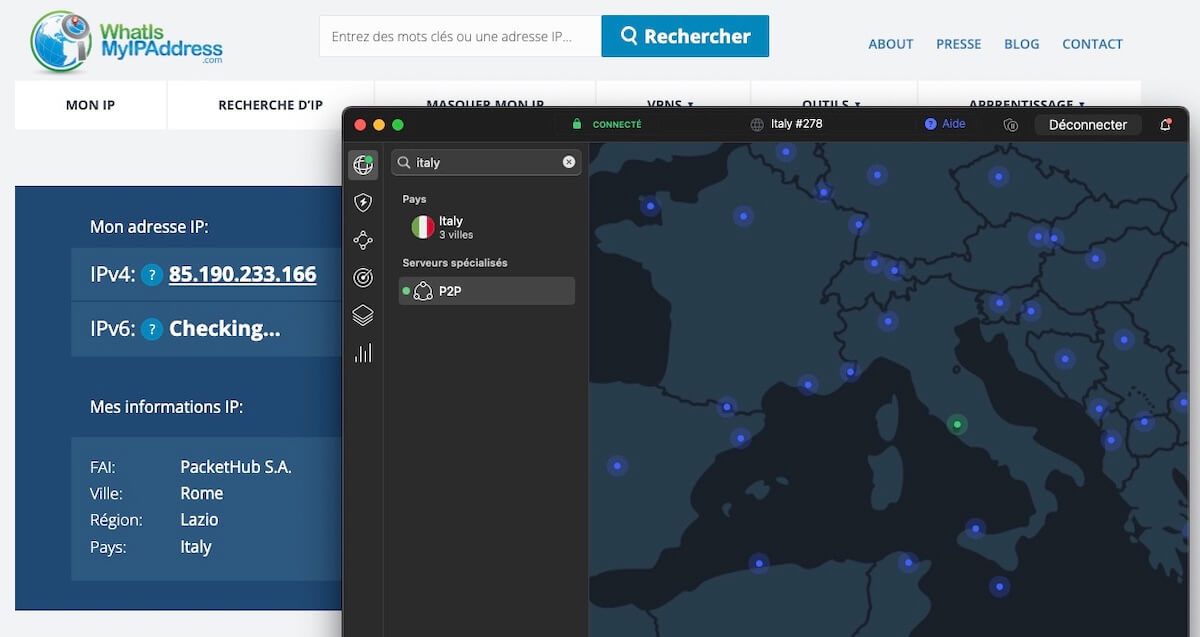Open the statistics bars icon in sidebar
Viewport: 1200px width, 637px height.
363,352
